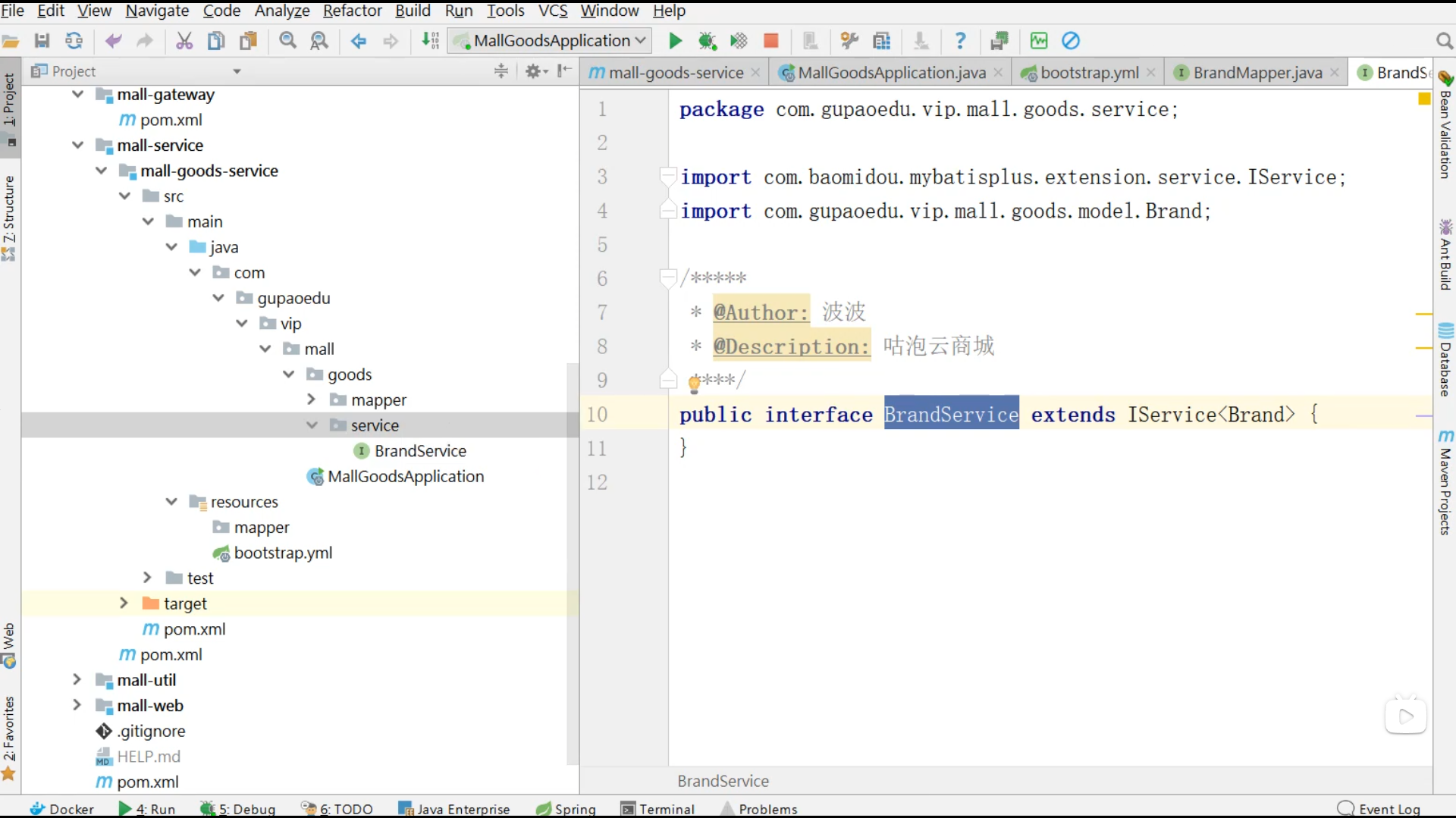1456x818 pixels.
Task: Expand the test folder in the project tree
Action: [x=146, y=577]
